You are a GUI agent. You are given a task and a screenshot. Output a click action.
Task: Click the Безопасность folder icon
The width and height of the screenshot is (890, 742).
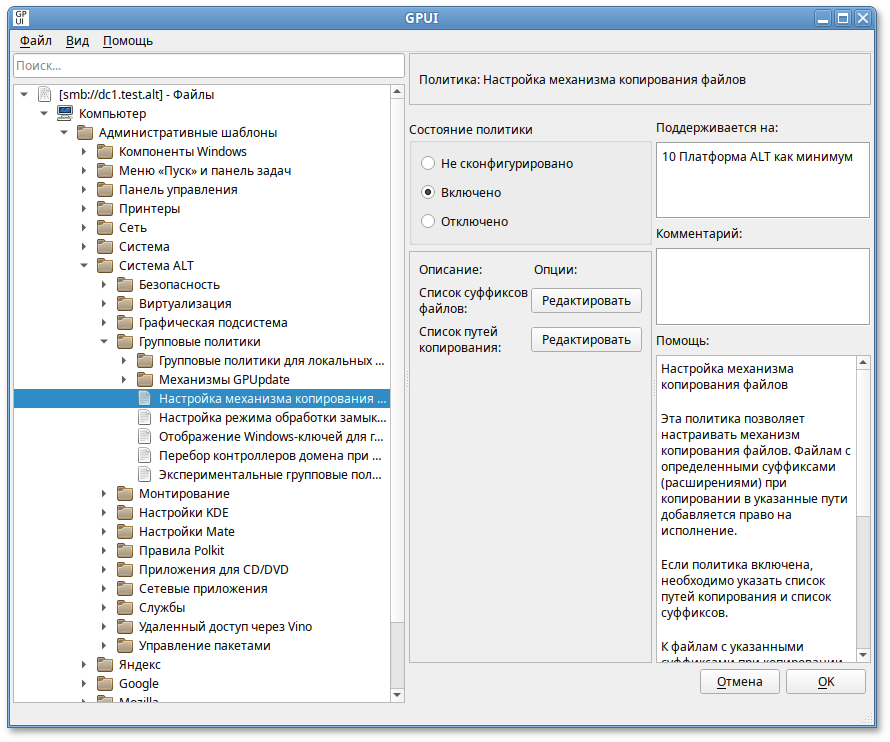124,285
